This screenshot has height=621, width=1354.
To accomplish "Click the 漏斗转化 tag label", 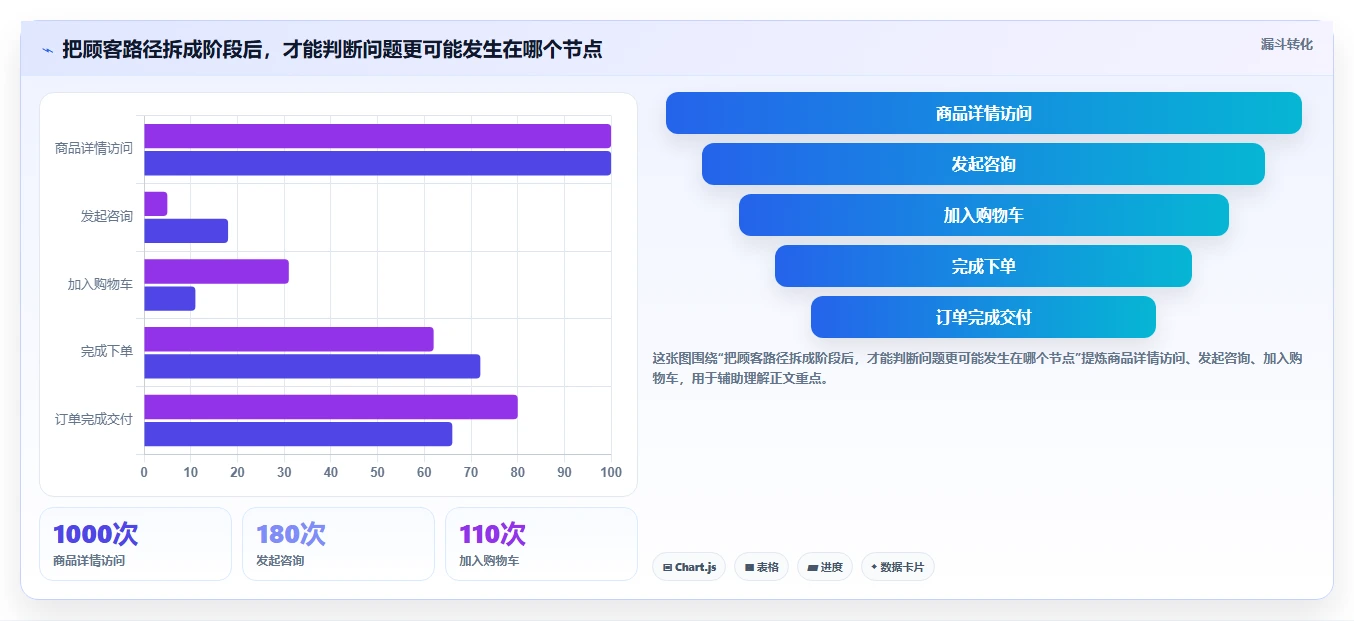I will tap(1286, 44).
